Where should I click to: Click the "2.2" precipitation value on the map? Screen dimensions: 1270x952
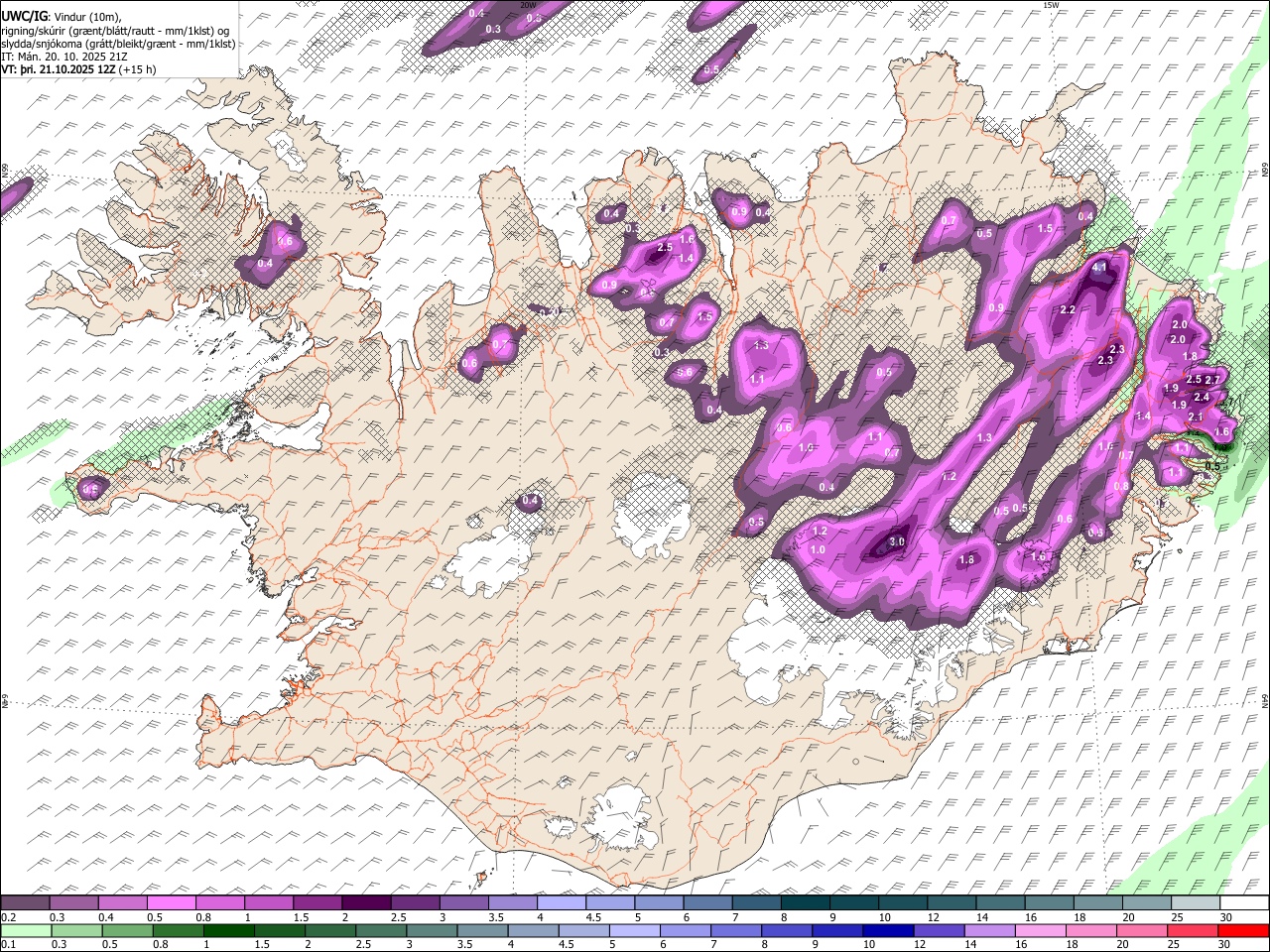coord(1068,310)
